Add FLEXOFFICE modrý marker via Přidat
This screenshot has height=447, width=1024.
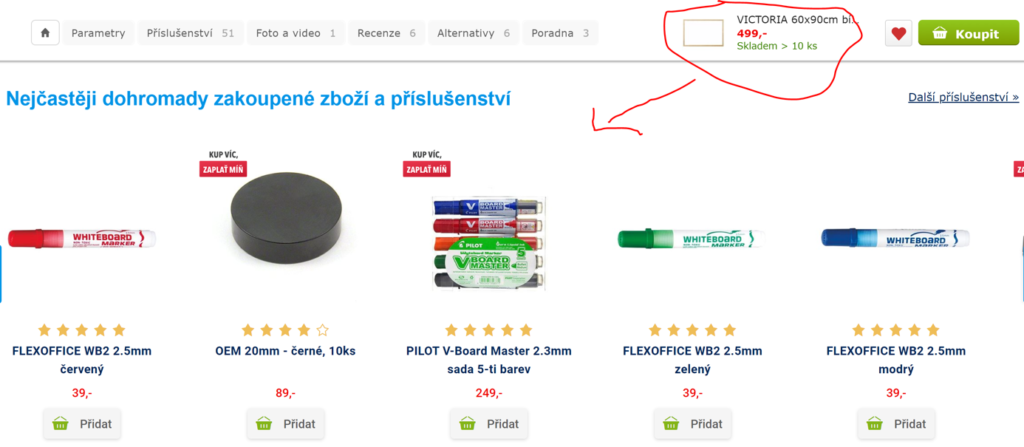pos(896,423)
